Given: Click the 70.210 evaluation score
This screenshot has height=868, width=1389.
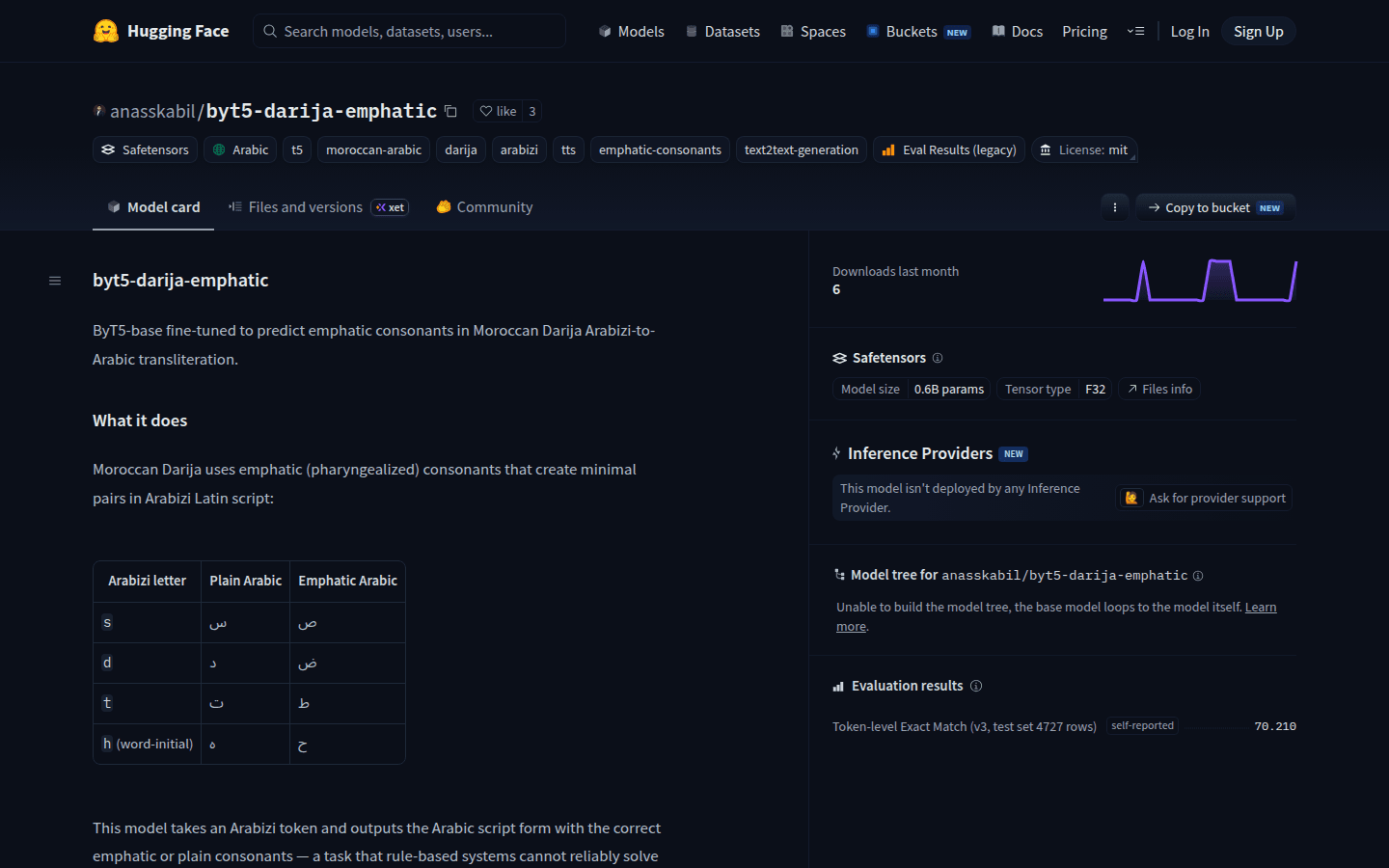Looking at the screenshot, I should click(1275, 726).
